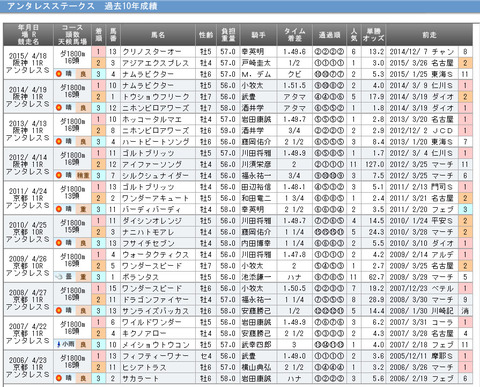Click the sunny weather icon in the 2011 race block
480x387 pixels.
[x=59, y=209]
